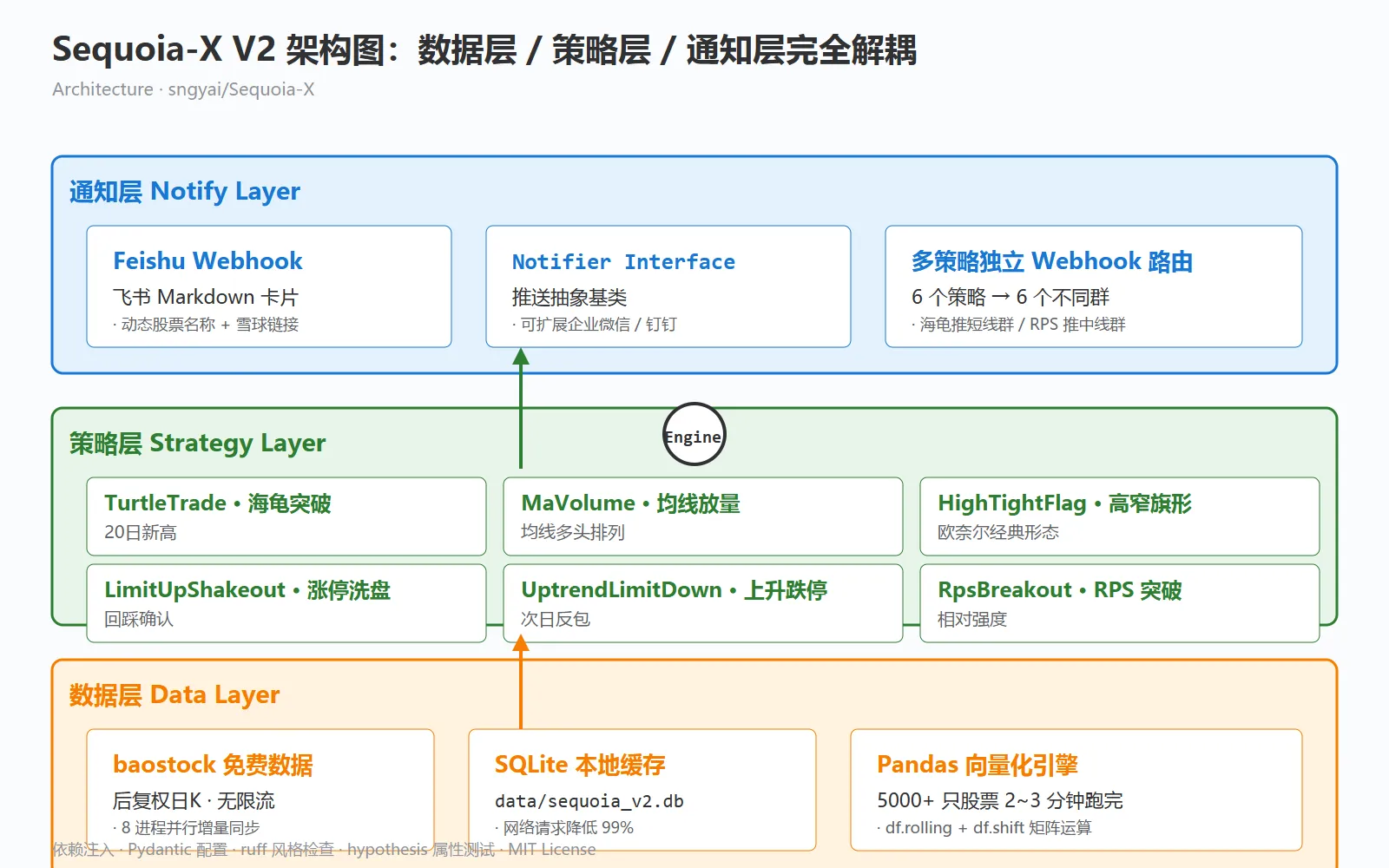The height and width of the screenshot is (868, 1389).
Task: Click the "HighTightFlag · 高窄旗形" strategy title
Action: pos(1065,503)
